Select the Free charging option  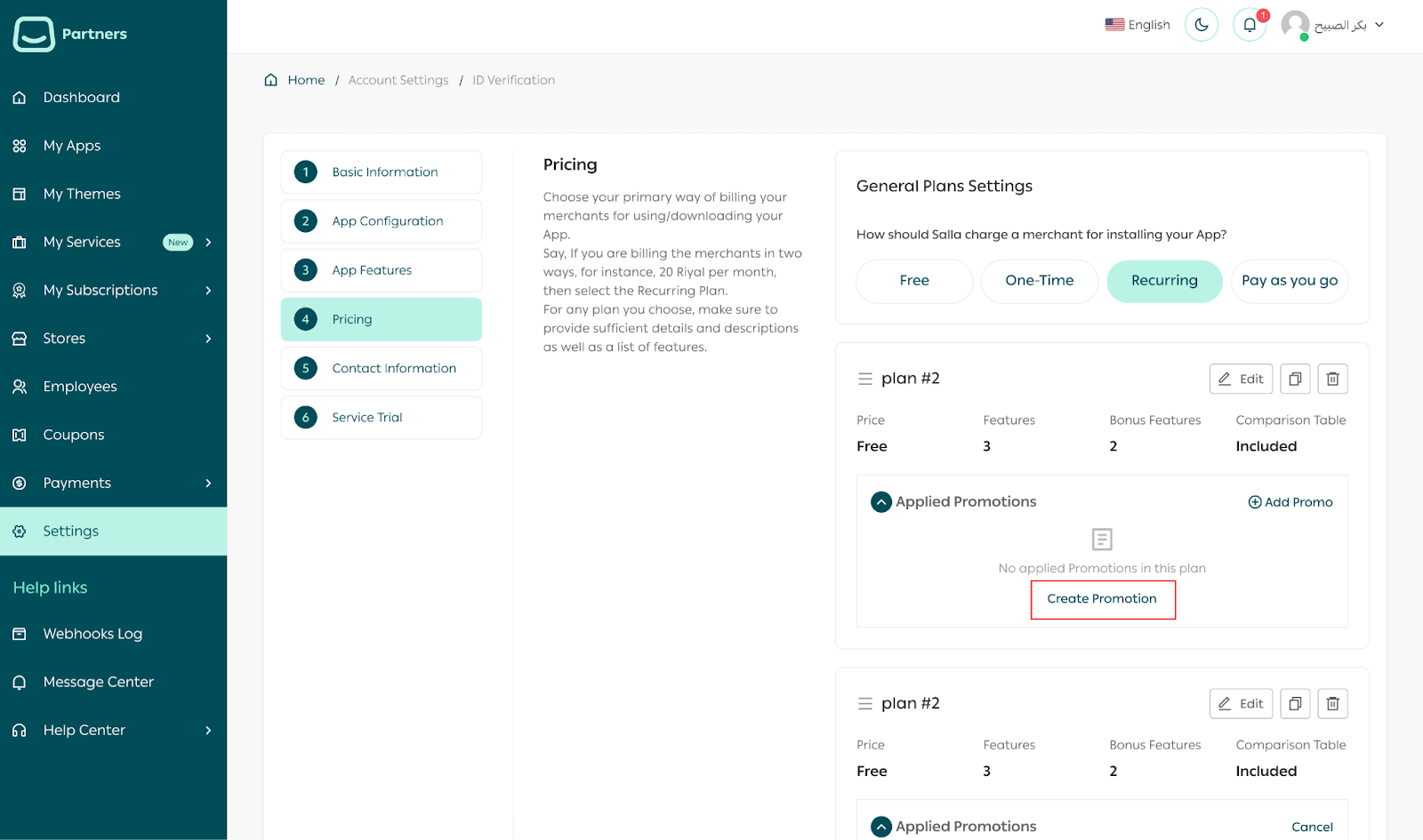point(913,281)
